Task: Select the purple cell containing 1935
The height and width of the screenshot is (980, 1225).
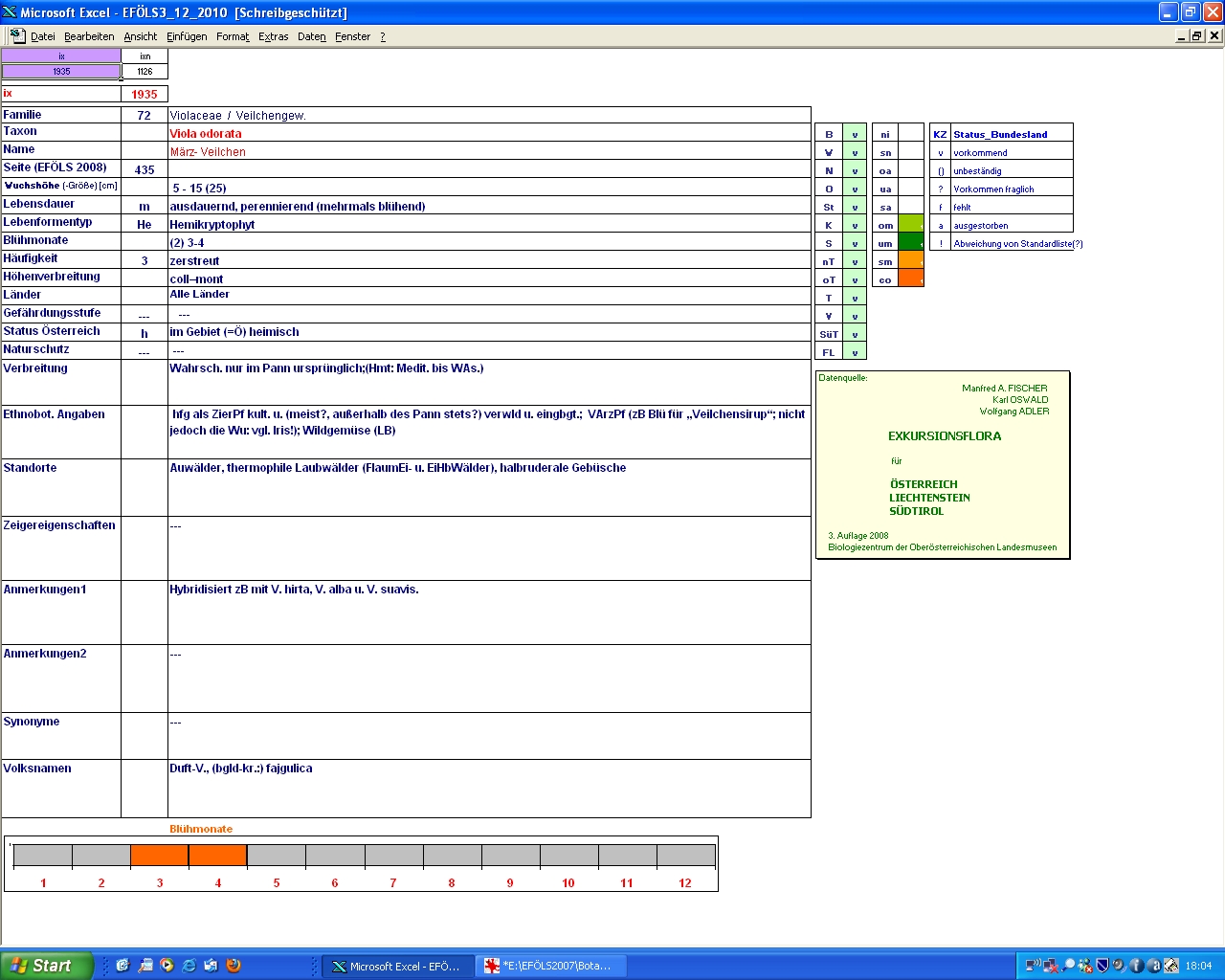Action: click(x=61, y=72)
